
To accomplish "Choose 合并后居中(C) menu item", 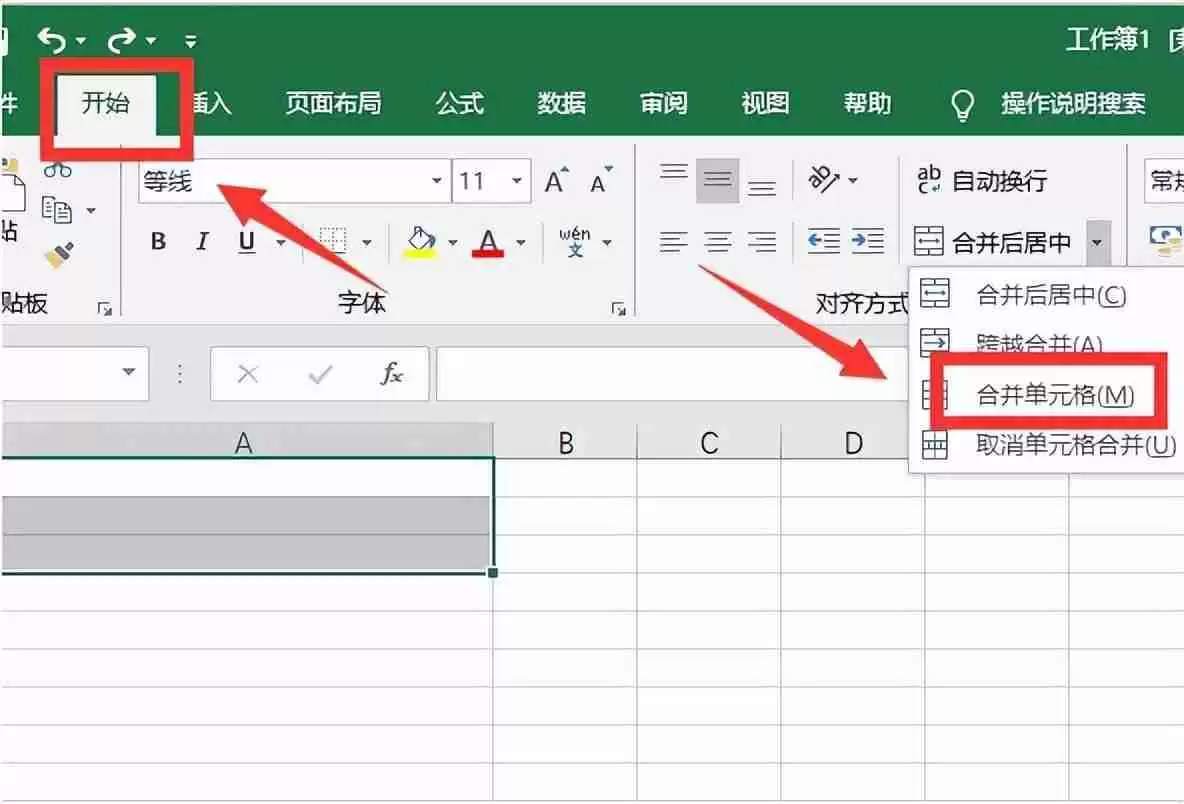I will tap(1047, 294).
